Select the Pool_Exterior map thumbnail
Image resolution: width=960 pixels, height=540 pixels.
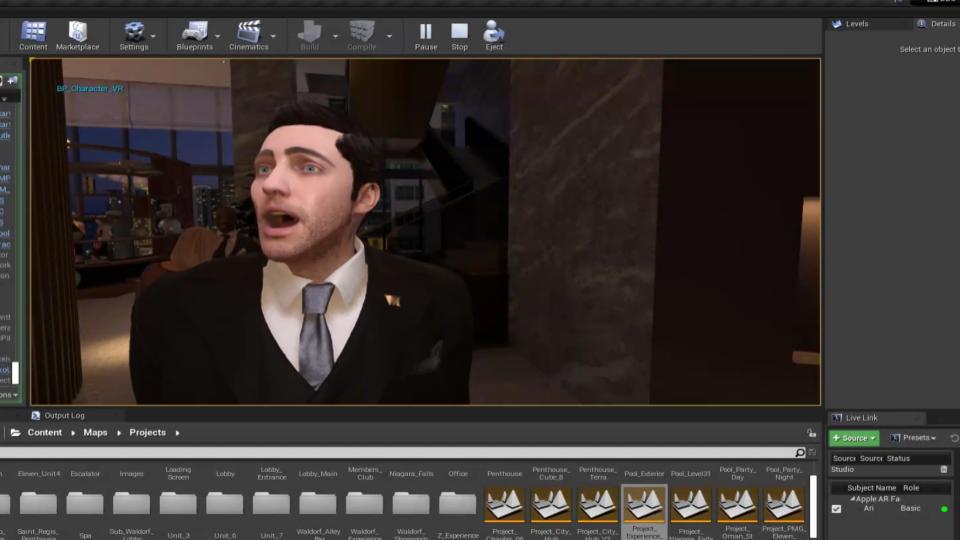click(644, 504)
